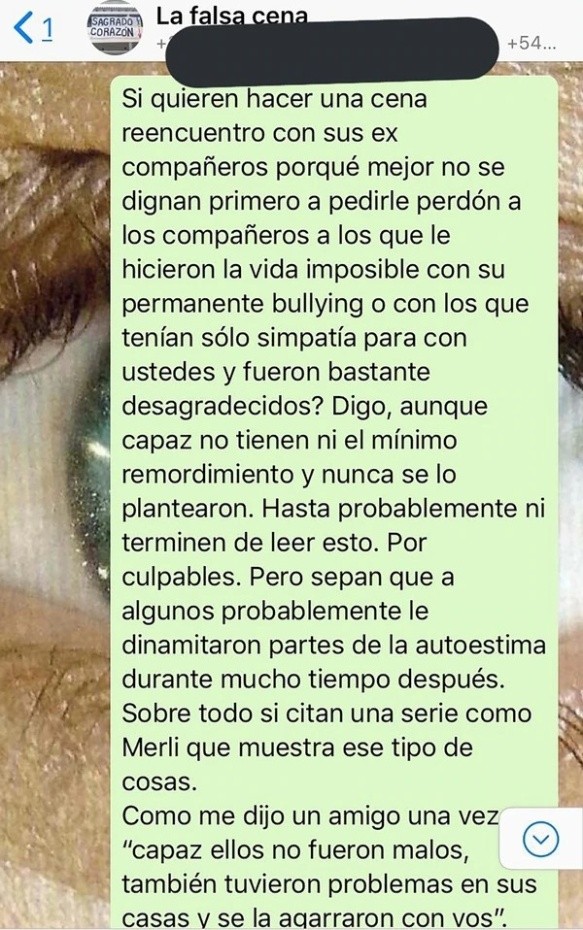
Task: Click the word 'Merli' in the message
Action: pos(151,747)
